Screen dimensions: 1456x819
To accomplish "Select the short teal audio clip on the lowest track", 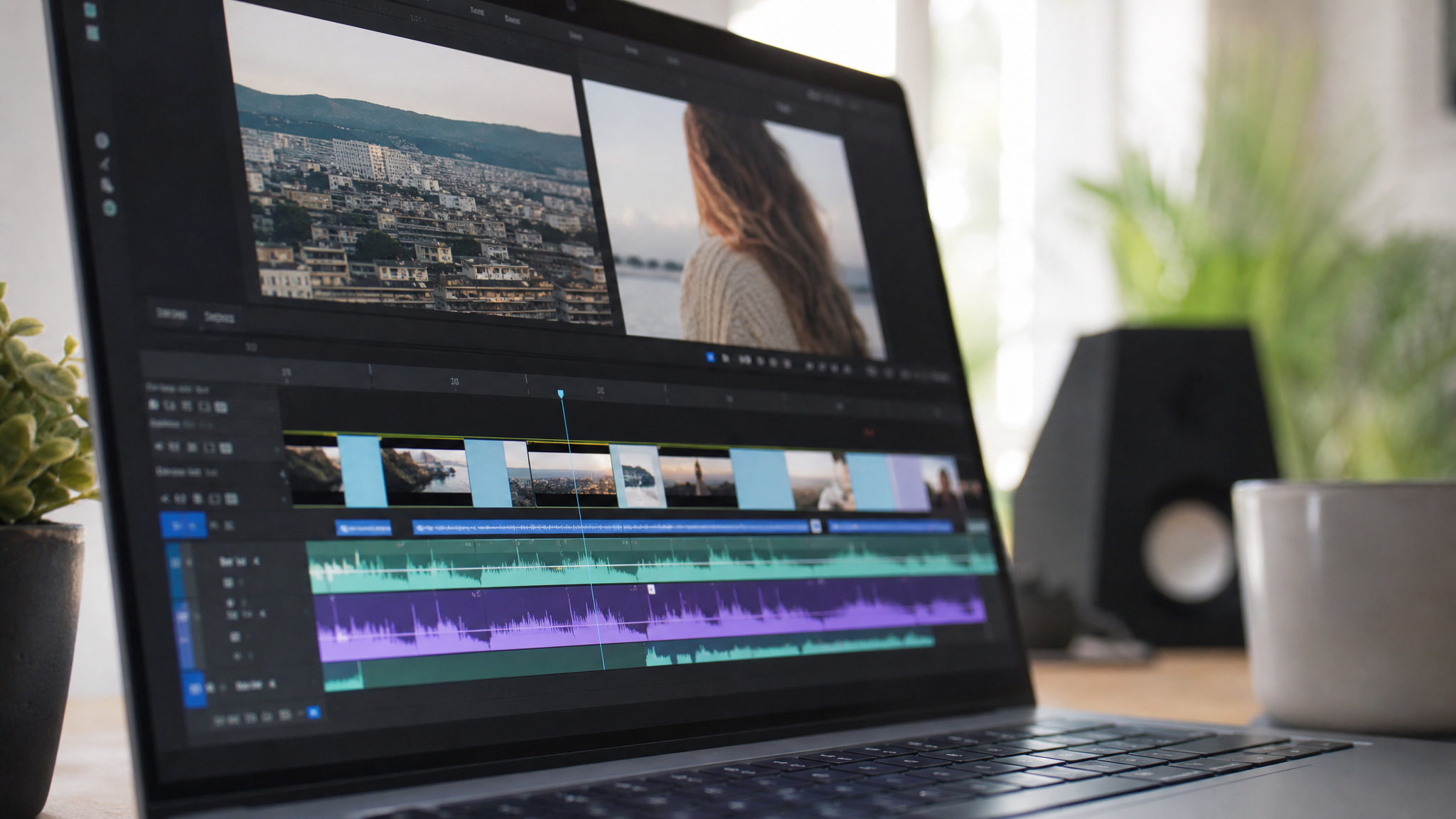I will [x=343, y=676].
